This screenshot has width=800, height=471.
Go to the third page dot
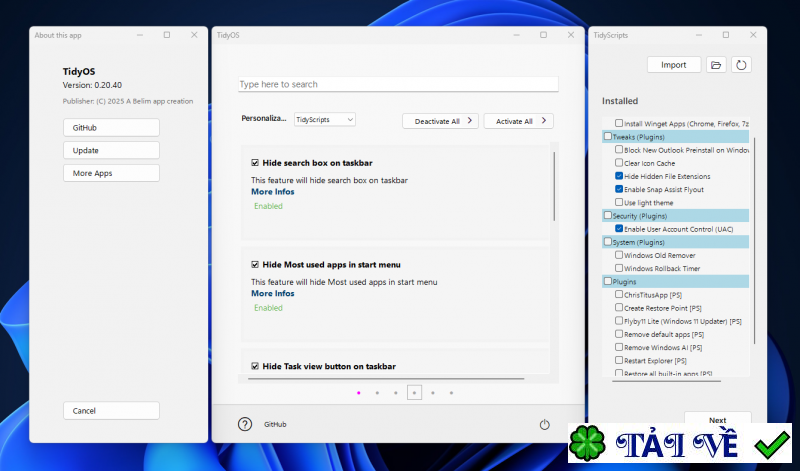(396, 393)
